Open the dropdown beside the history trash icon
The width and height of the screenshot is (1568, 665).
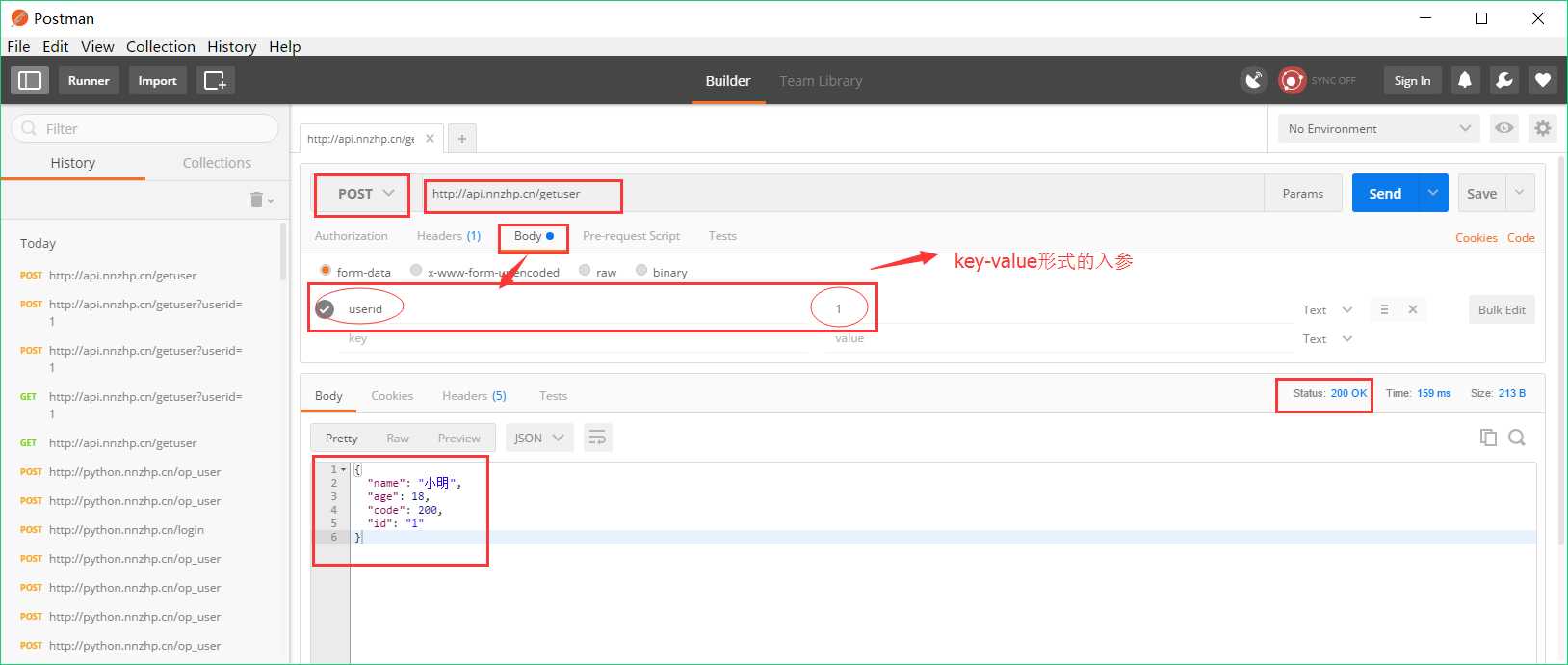pyautogui.click(x=271, y=200)
